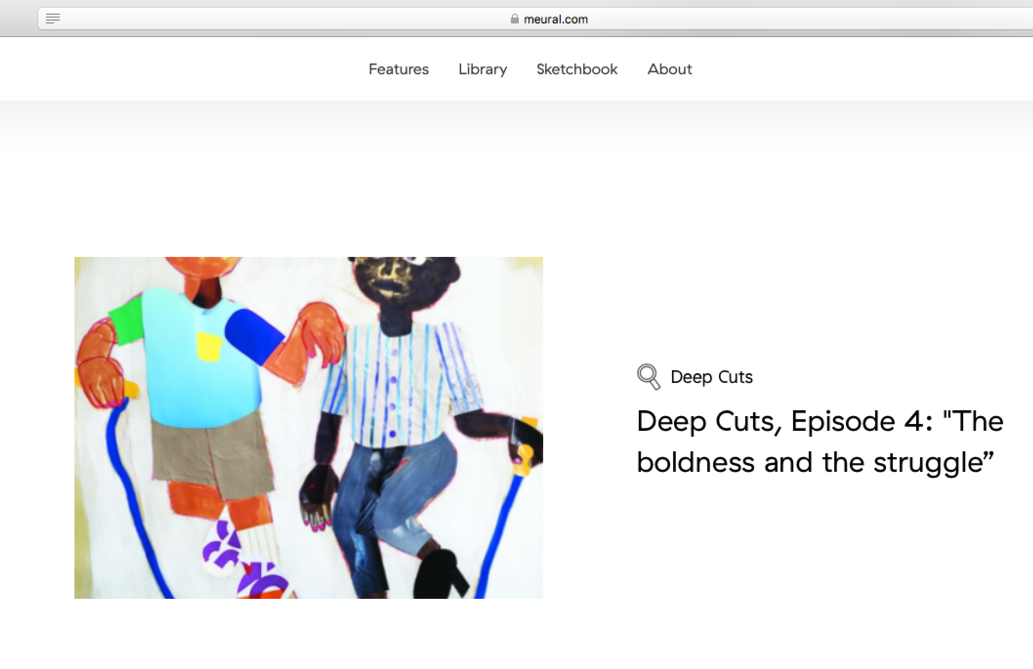Click the magnifying glass Deep Cuts icon
The image size is (1033, 669).
click(x=648, y=376)
